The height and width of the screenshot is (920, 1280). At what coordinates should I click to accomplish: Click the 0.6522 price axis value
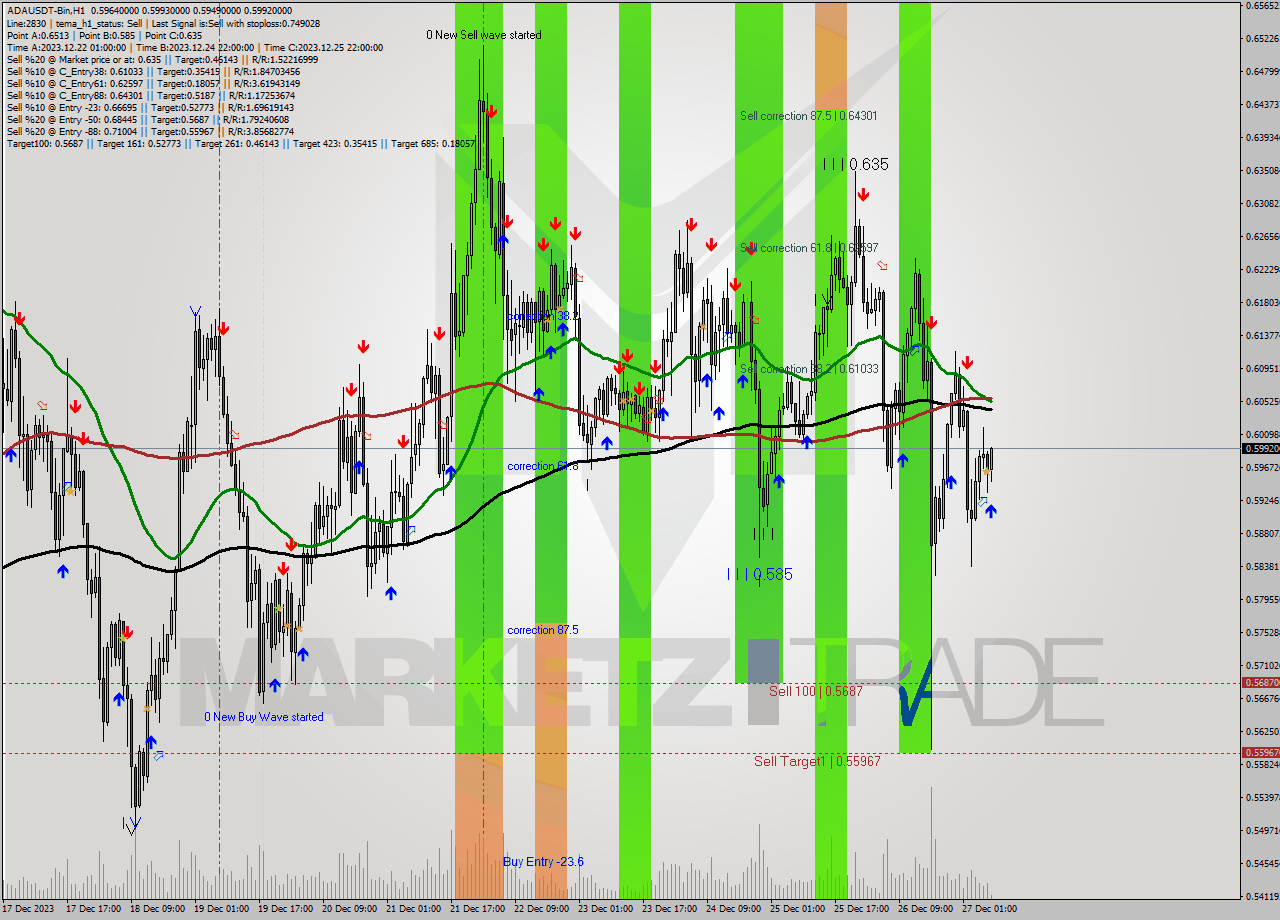pos(1263,38)
